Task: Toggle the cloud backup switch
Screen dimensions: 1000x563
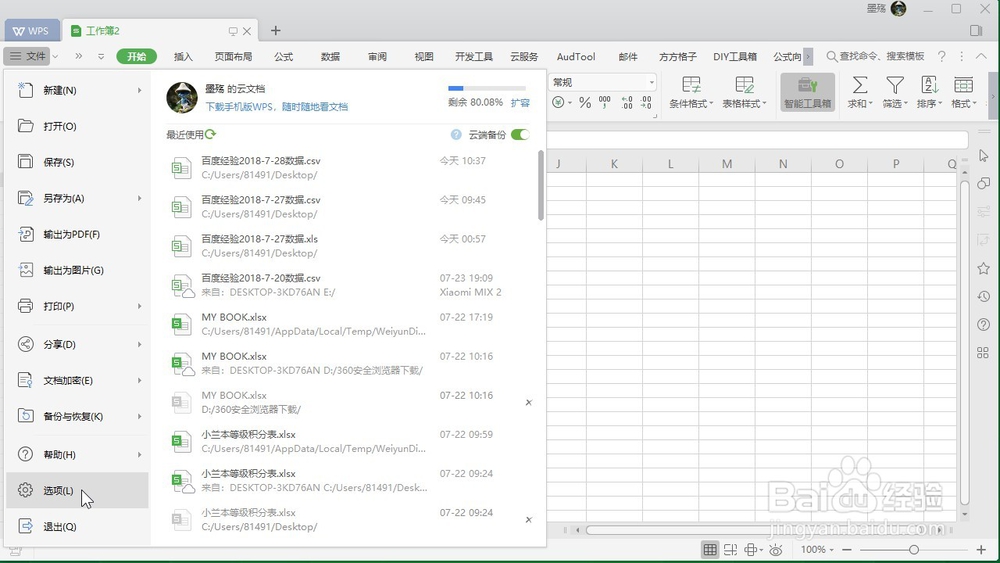Action: 520,135
